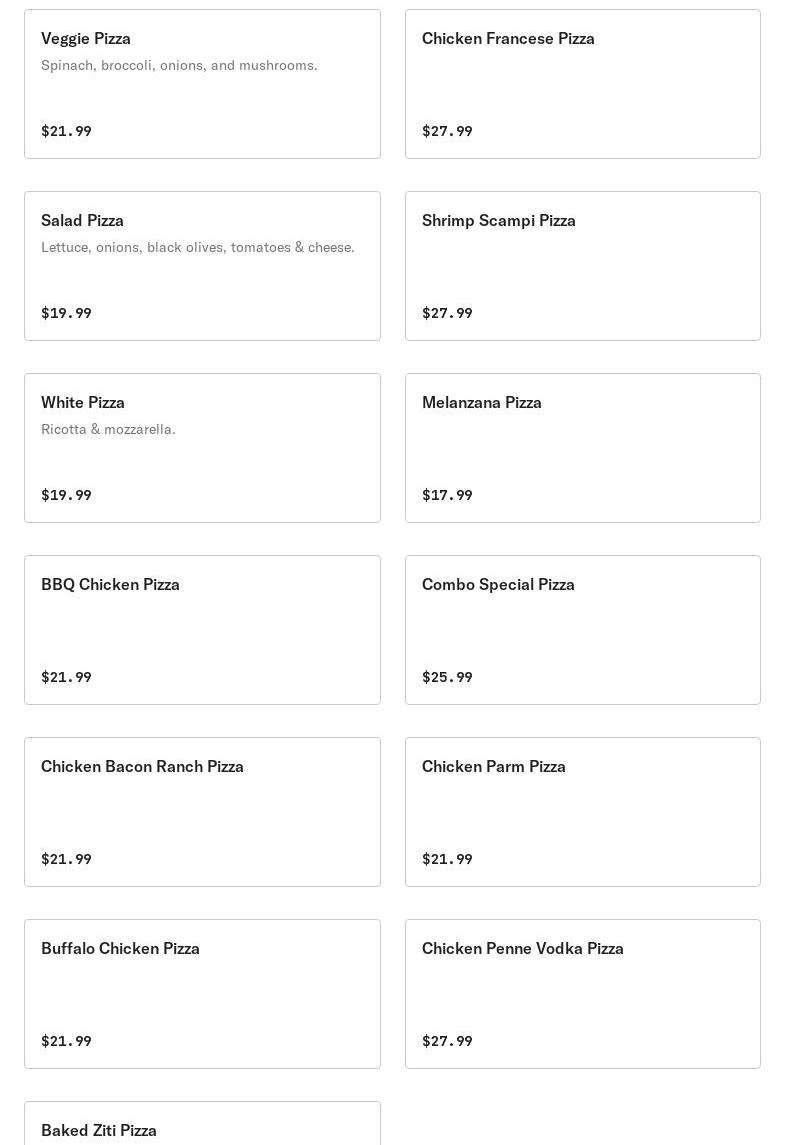Choose the Combo Special Pizza item
This screenshot has width=785, height=1145.
pyautogui.click(x=582, y=630)
